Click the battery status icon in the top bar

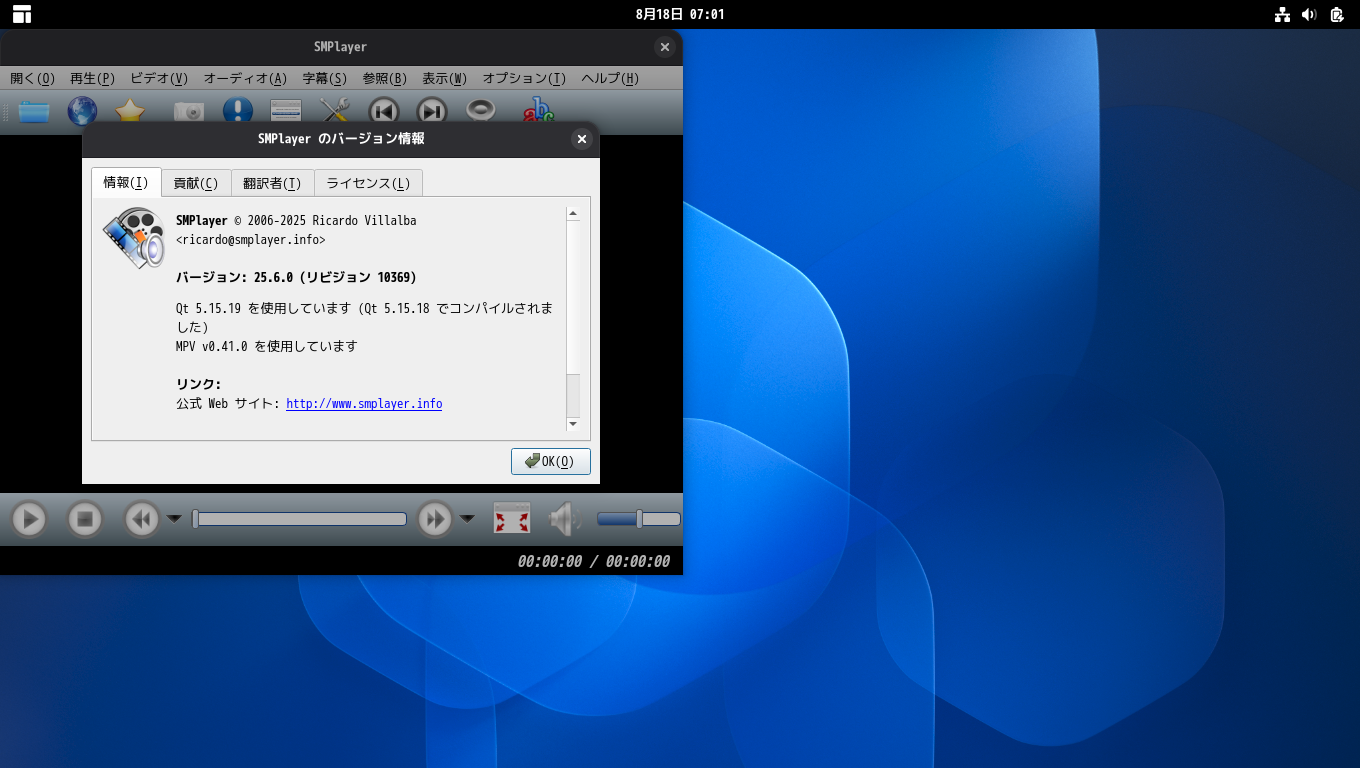tap(1337, 14)
